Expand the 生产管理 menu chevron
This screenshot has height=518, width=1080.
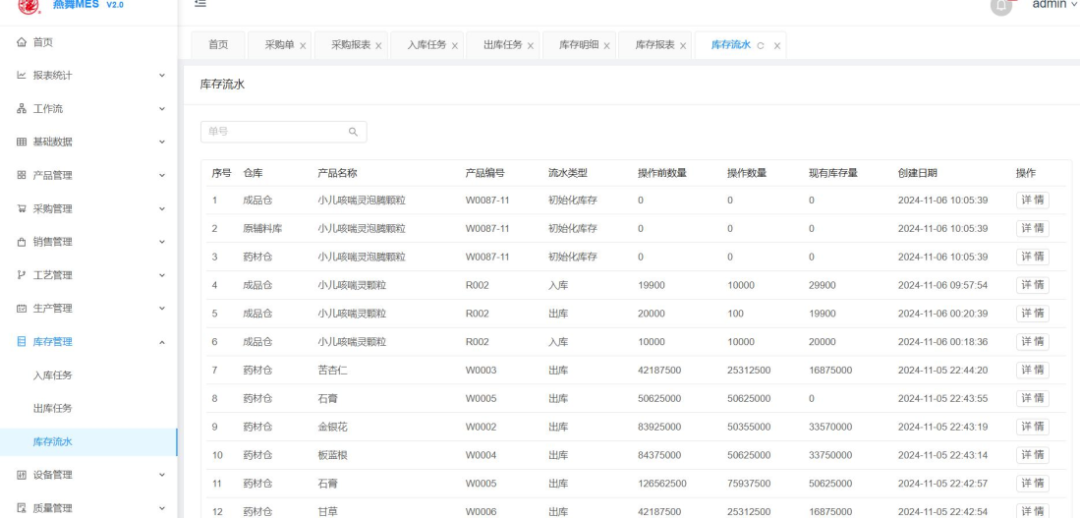pos(163,308)
